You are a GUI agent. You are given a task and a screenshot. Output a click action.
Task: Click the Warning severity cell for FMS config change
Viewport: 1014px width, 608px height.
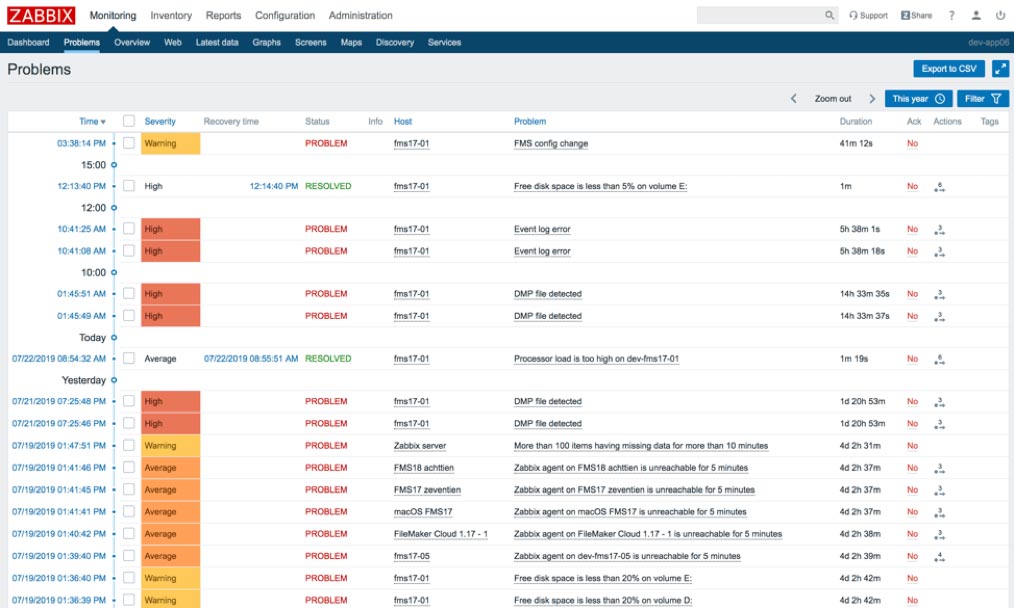(x=171, y=143)
